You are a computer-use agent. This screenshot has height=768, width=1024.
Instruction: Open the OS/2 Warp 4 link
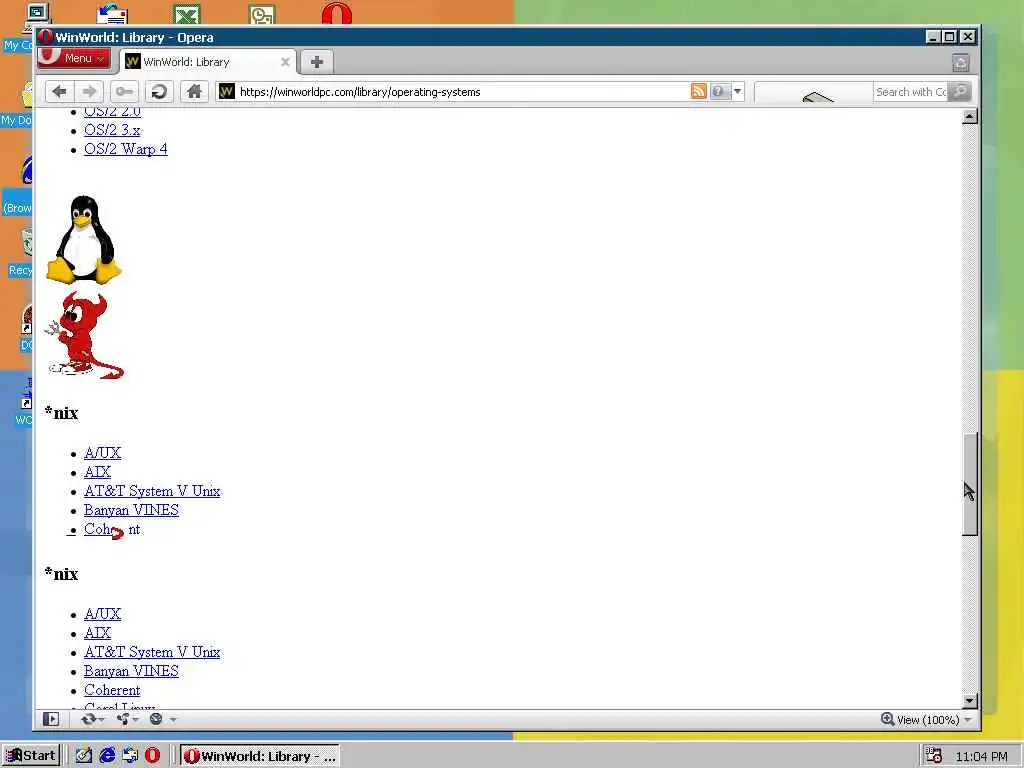(x=125, y=149)
